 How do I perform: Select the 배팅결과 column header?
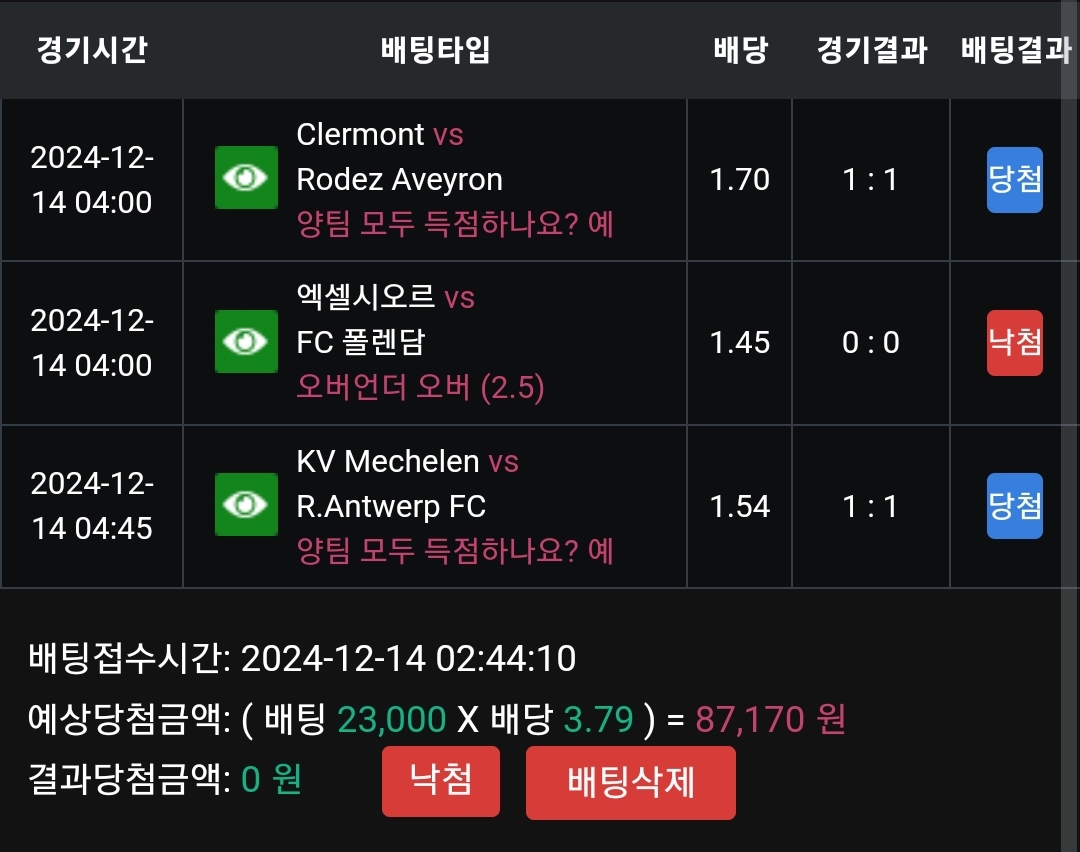[1015, 50]
